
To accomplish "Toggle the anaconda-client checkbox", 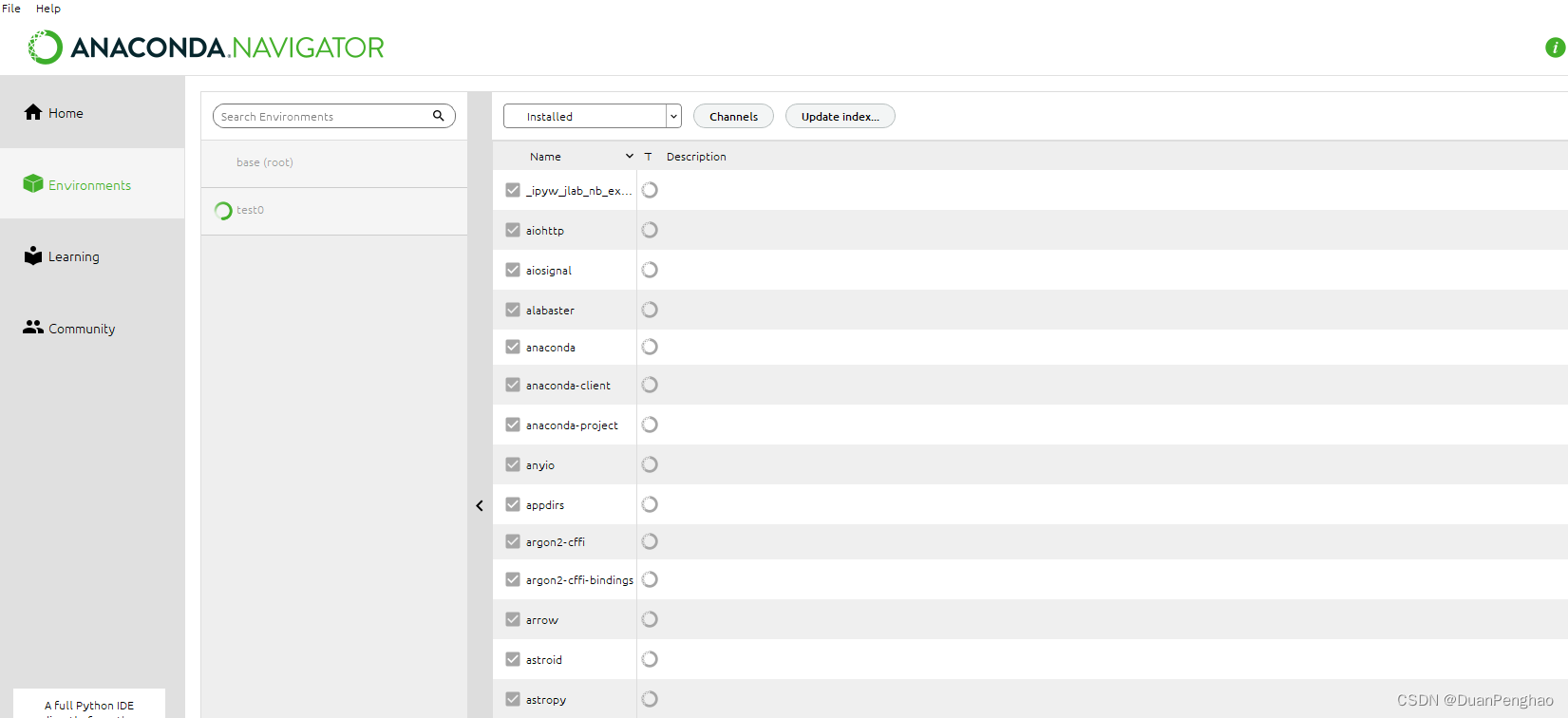I will point(513,385).
